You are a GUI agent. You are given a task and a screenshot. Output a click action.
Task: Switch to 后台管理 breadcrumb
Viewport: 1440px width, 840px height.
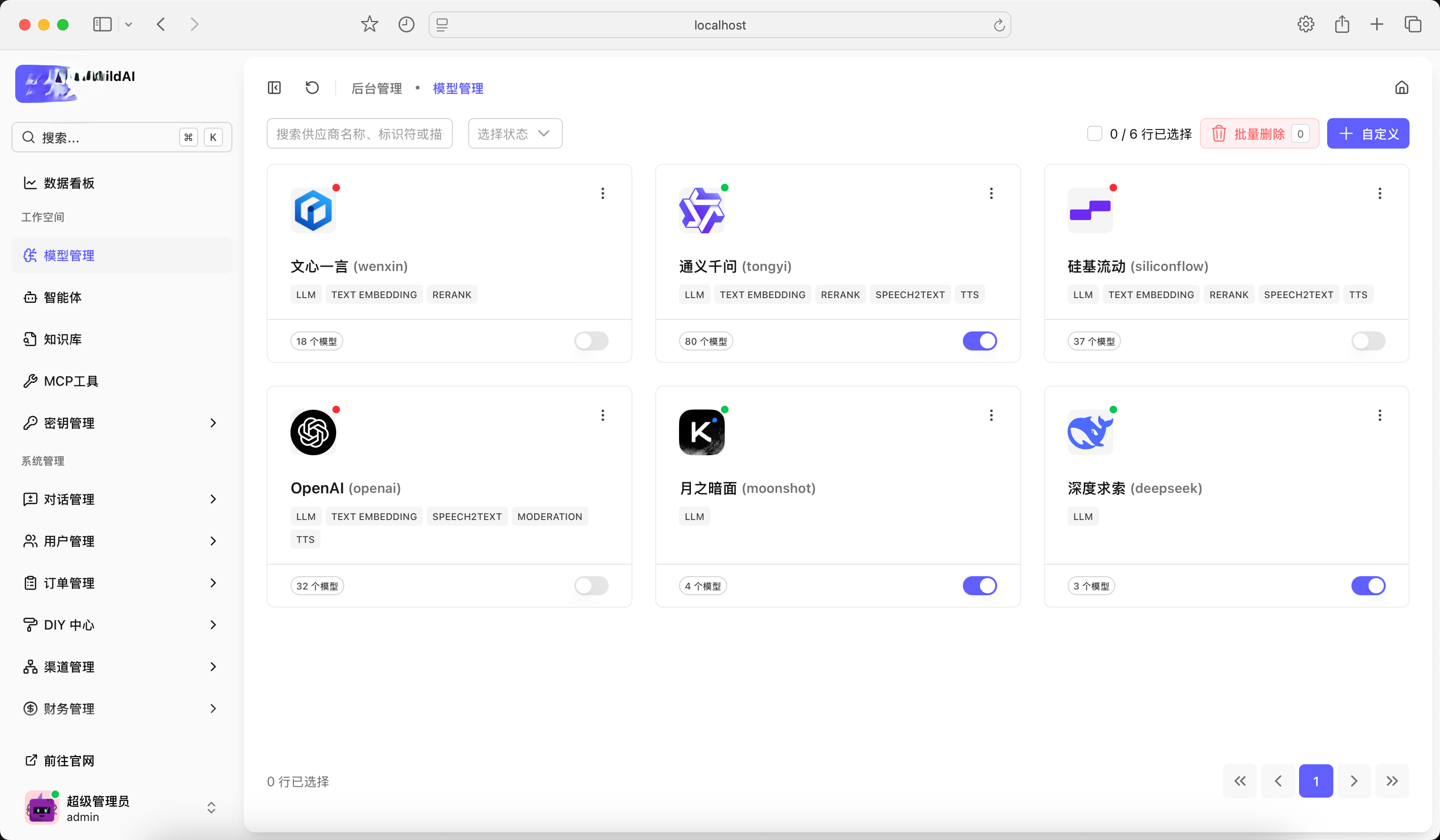(x=377, y=88)
